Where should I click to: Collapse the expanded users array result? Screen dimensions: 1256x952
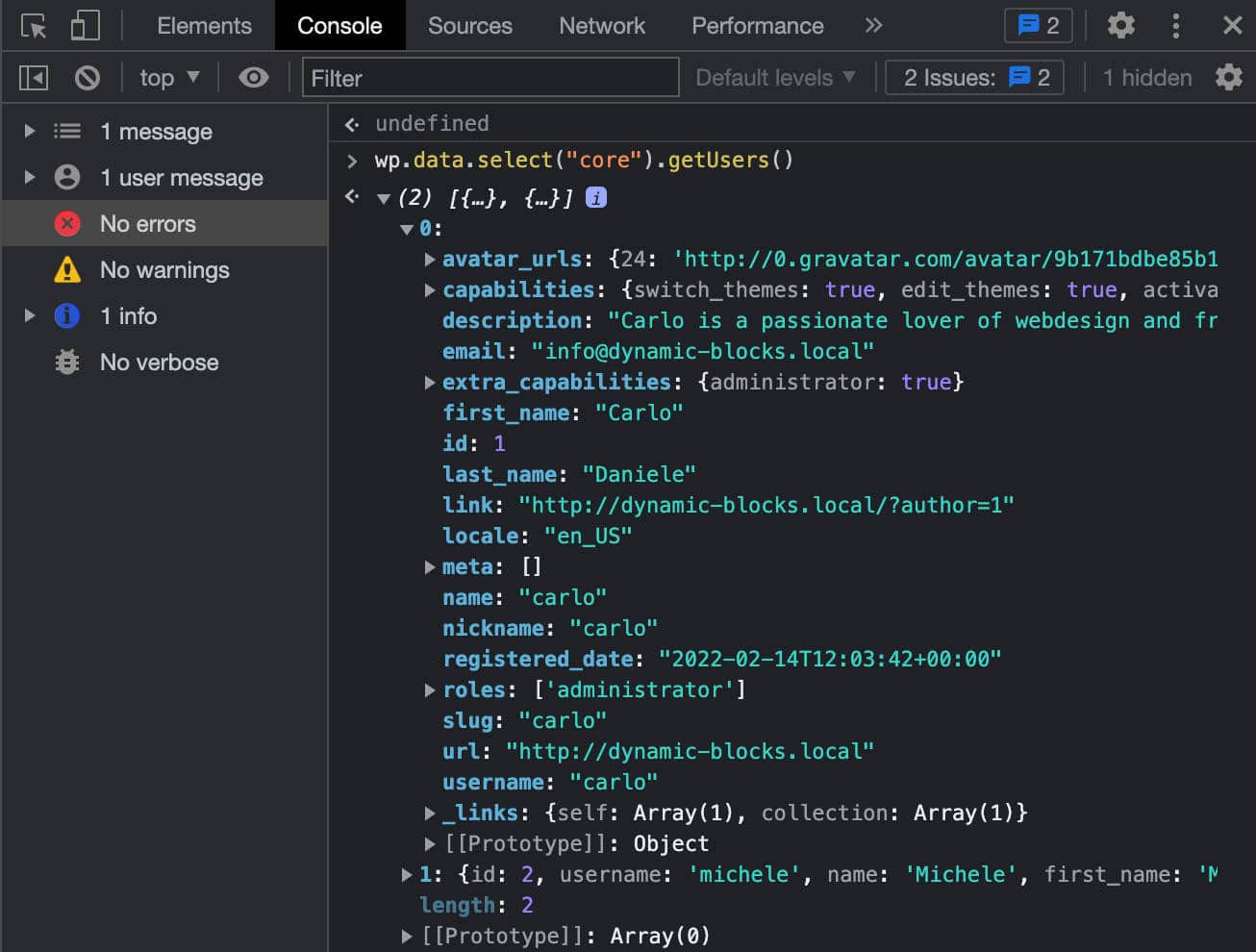384,199
